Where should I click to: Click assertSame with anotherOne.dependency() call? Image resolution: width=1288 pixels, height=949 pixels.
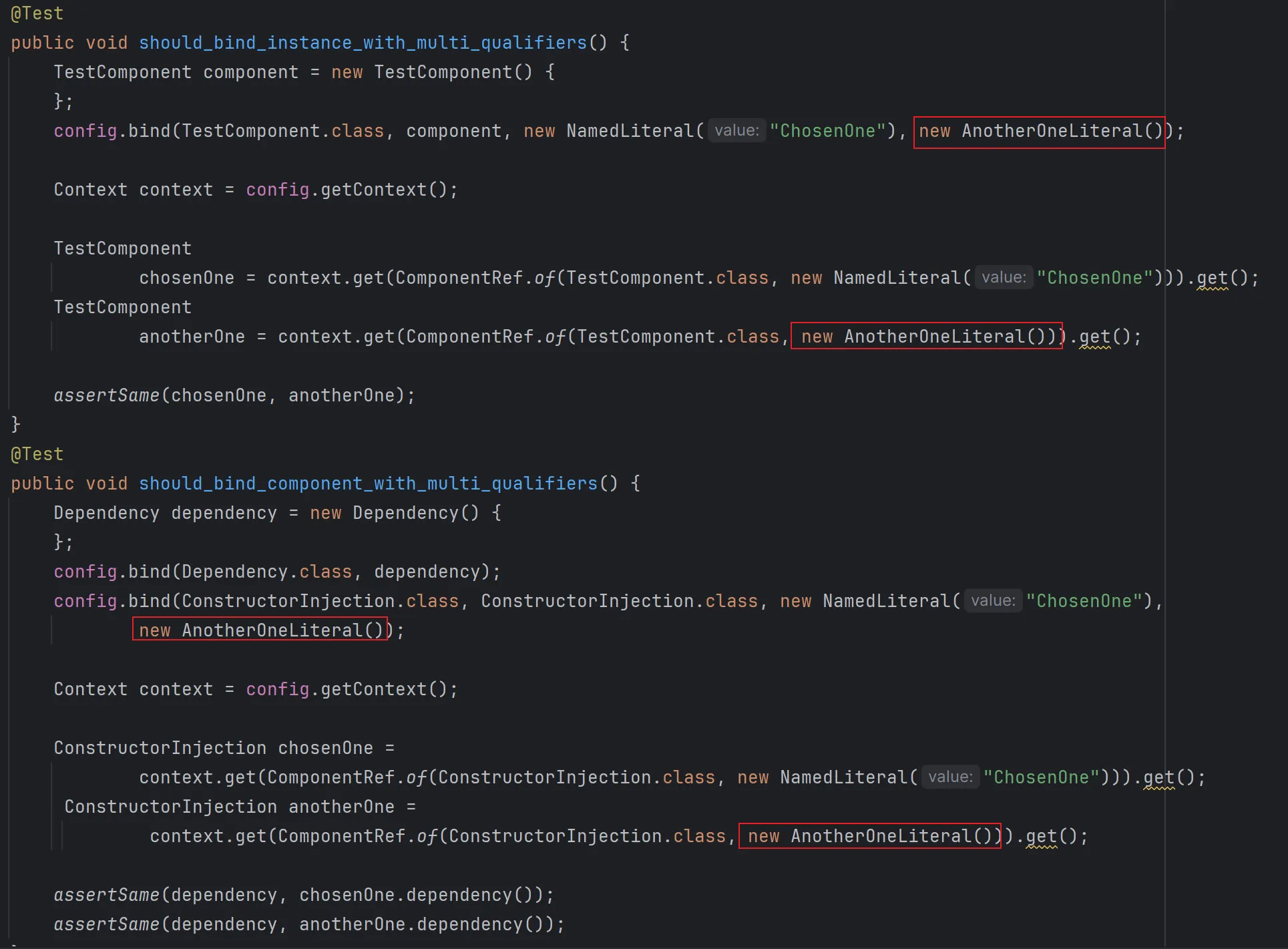(x=308, y=924)
